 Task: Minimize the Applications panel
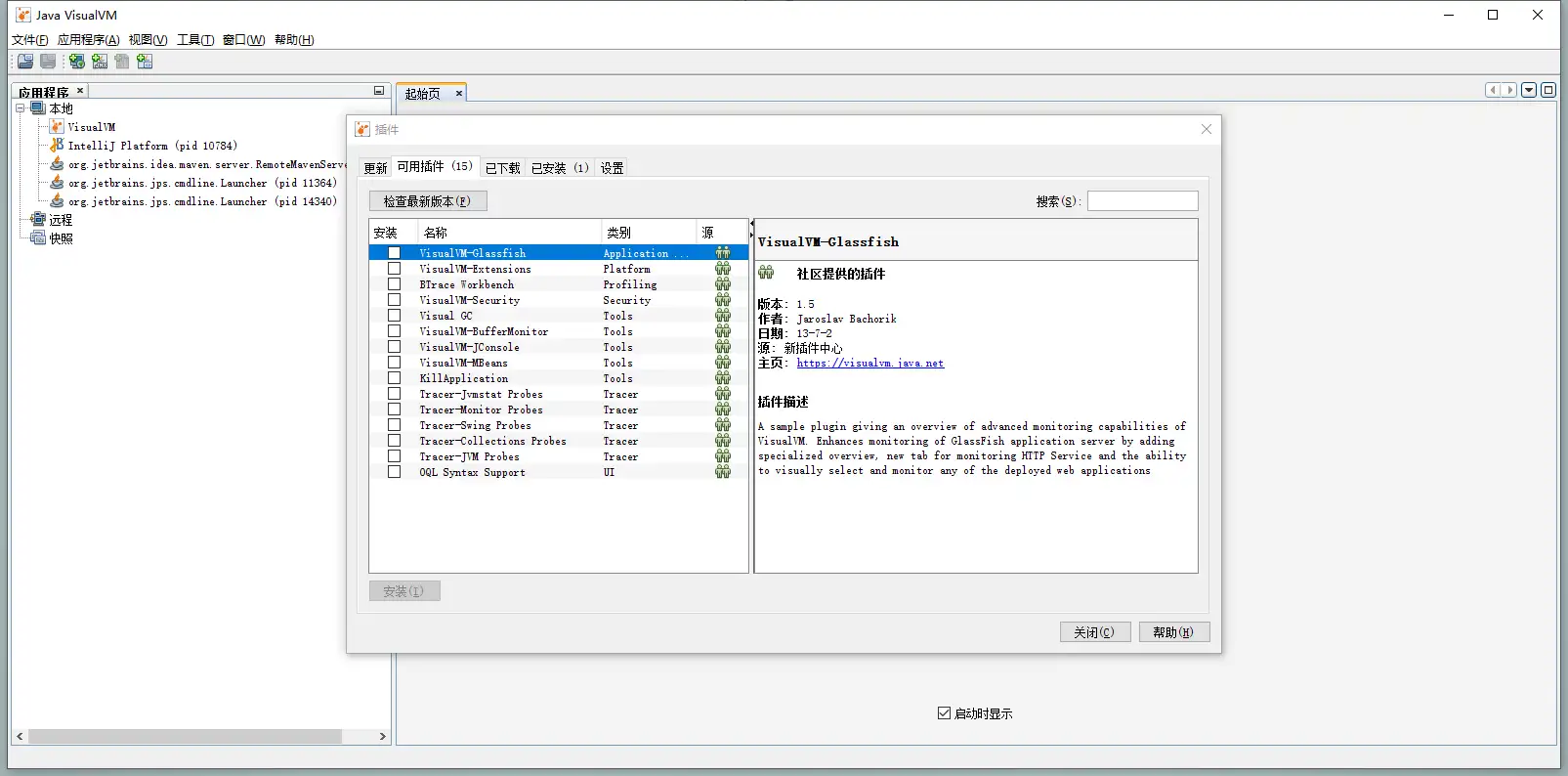pos(379,91)
